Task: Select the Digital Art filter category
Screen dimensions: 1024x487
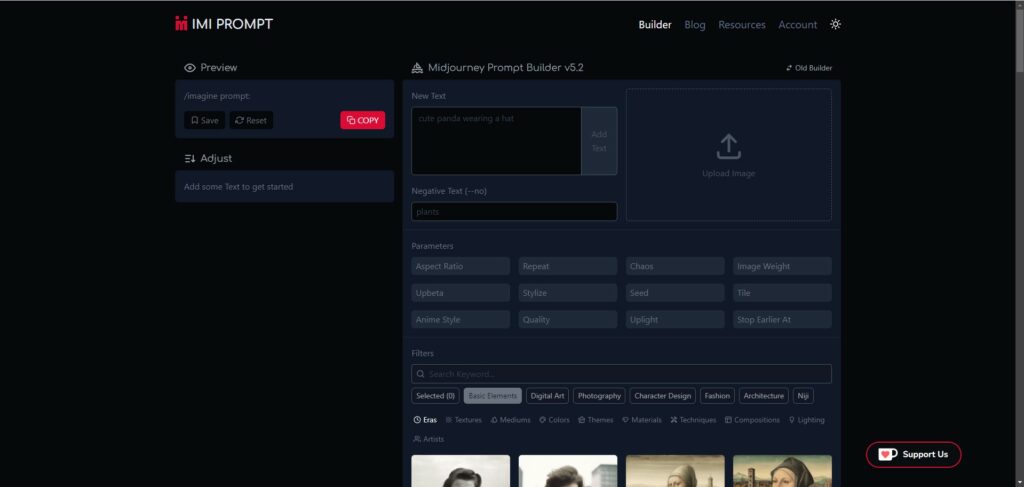Action: click(547, 396)
